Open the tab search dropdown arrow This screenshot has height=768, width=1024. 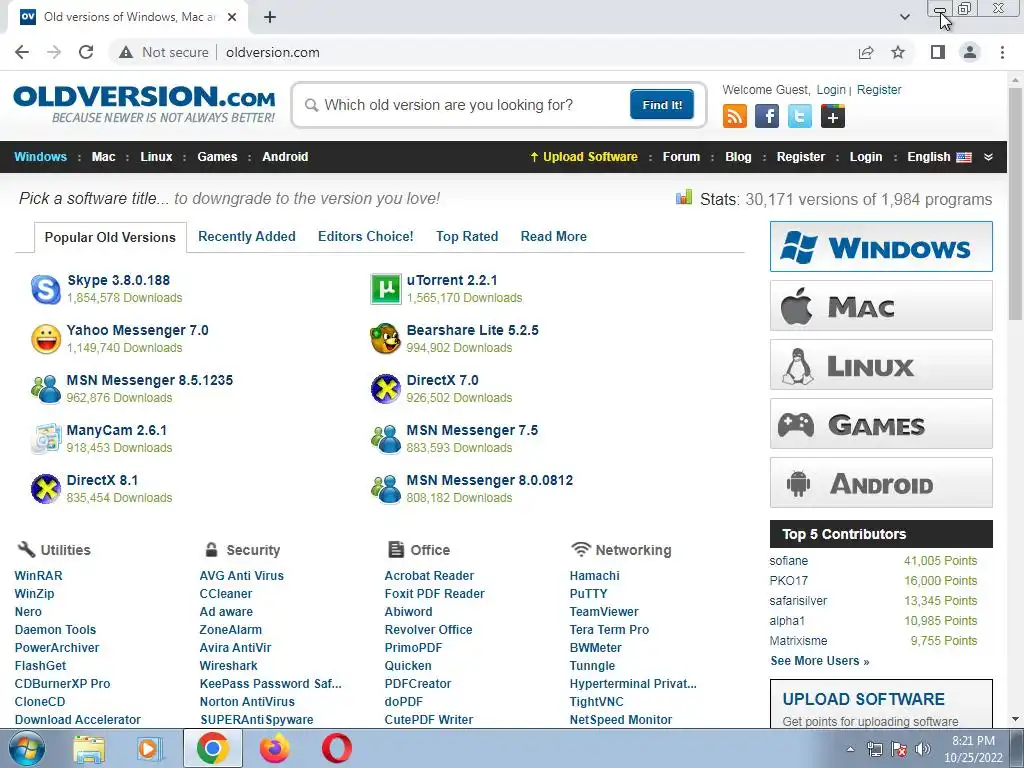point(904,17)
